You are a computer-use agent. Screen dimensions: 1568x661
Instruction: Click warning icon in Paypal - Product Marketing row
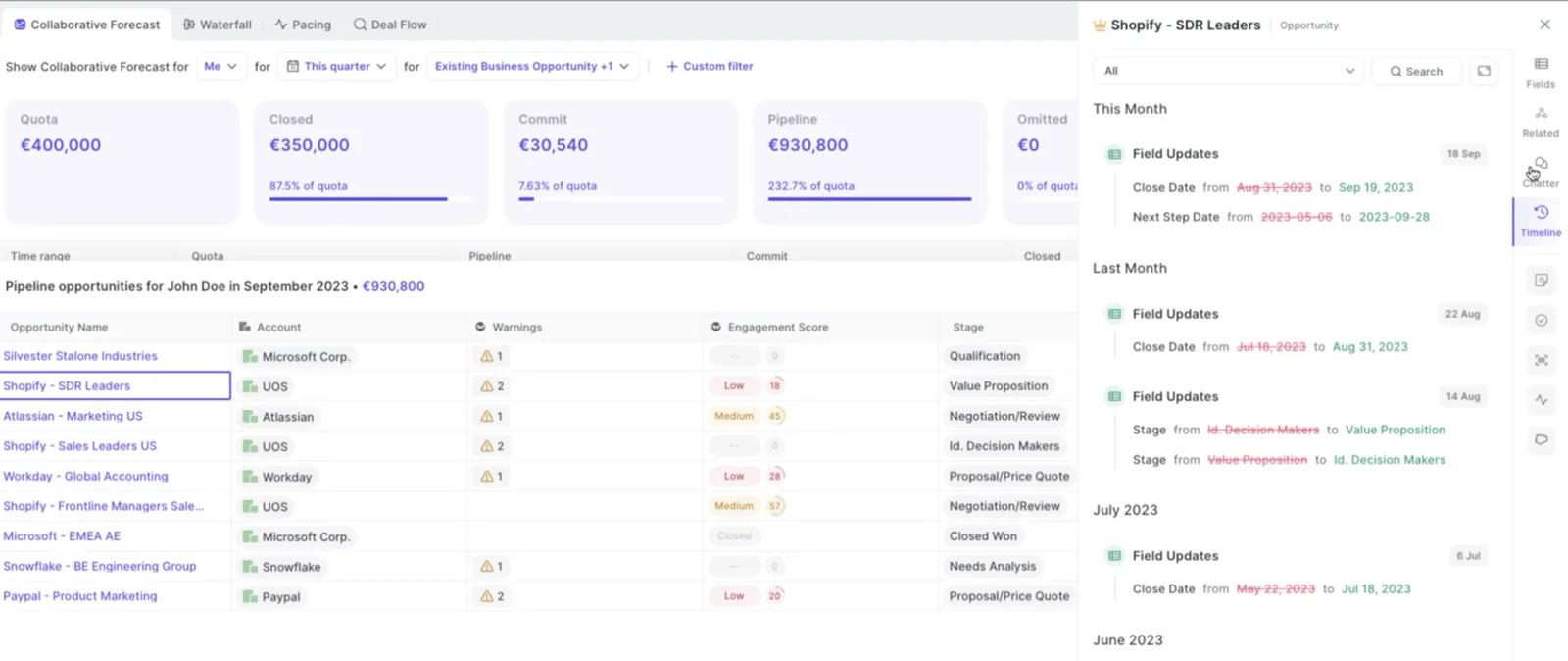pos(486,596)
